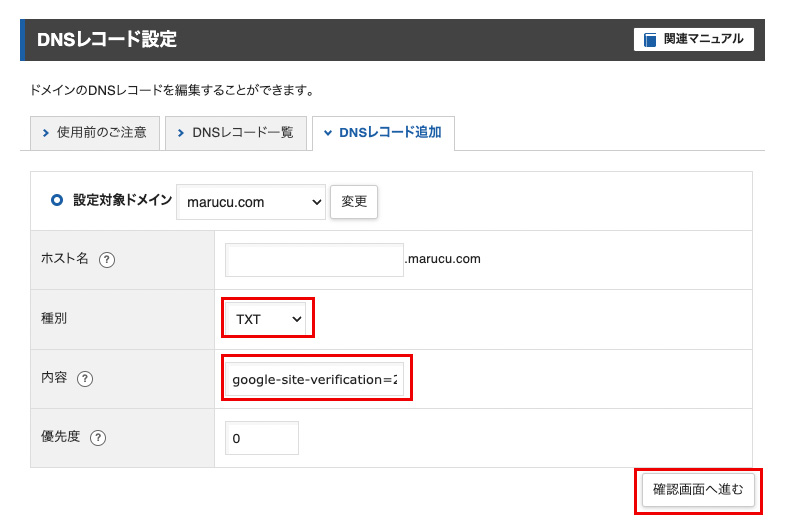Image resolution: width=806 pixels, height=532 pixels.
Task: Click the question mark icon beside 内容
Action: click(x=85, y=379)
